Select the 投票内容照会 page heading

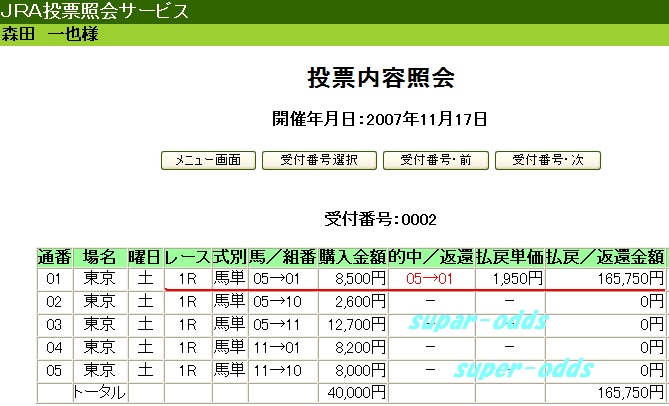tap(381, 78)
